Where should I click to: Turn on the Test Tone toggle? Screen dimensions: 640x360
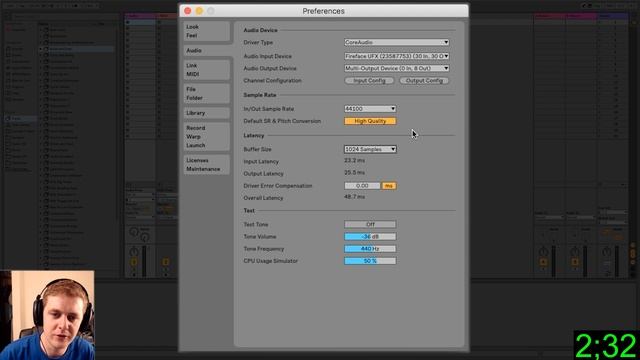(370, 224)
